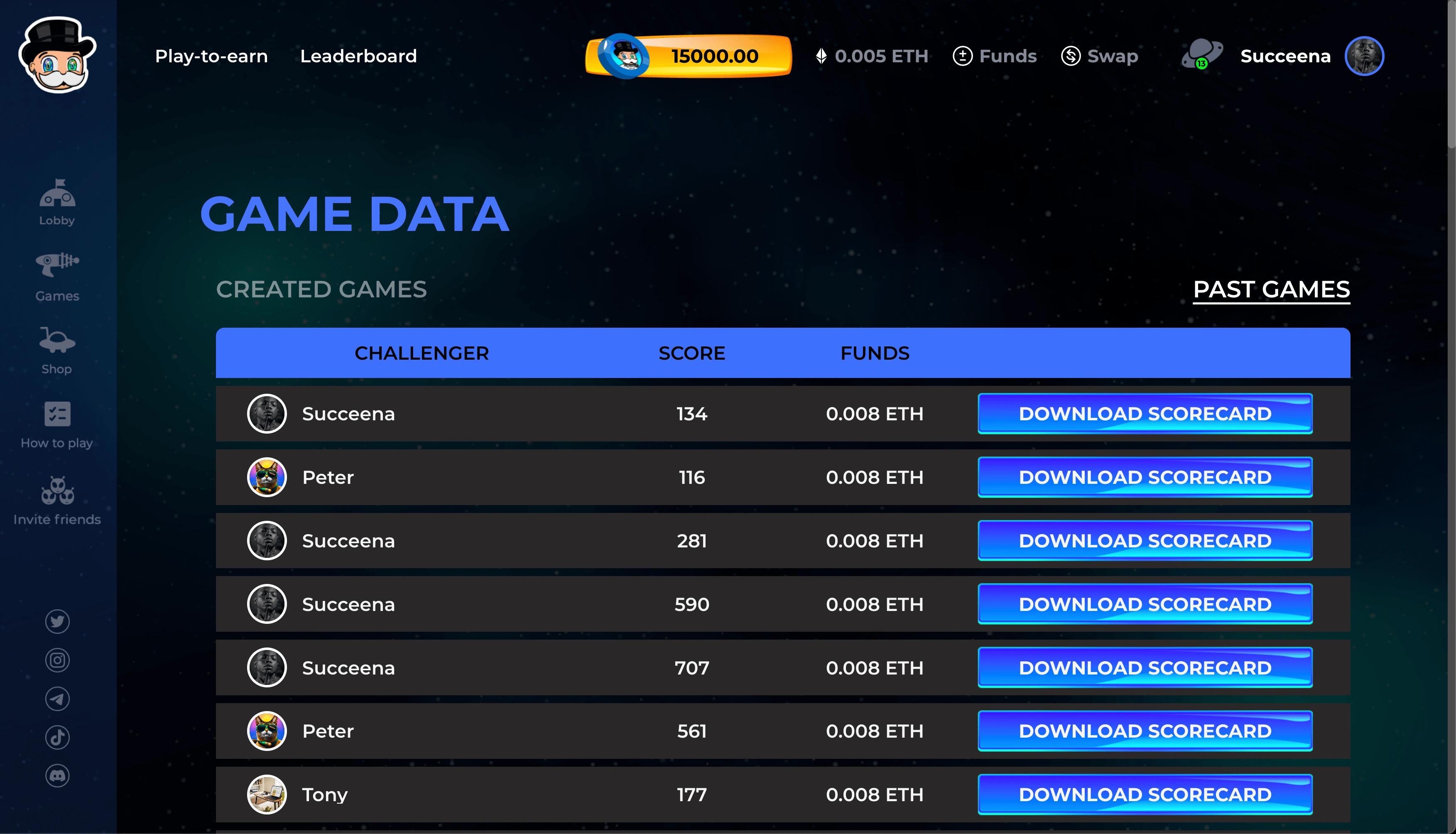The height and width of the screenshot is (834, 1456).
Task: Open the Twitter social link
Action: (x=57, y=621)
